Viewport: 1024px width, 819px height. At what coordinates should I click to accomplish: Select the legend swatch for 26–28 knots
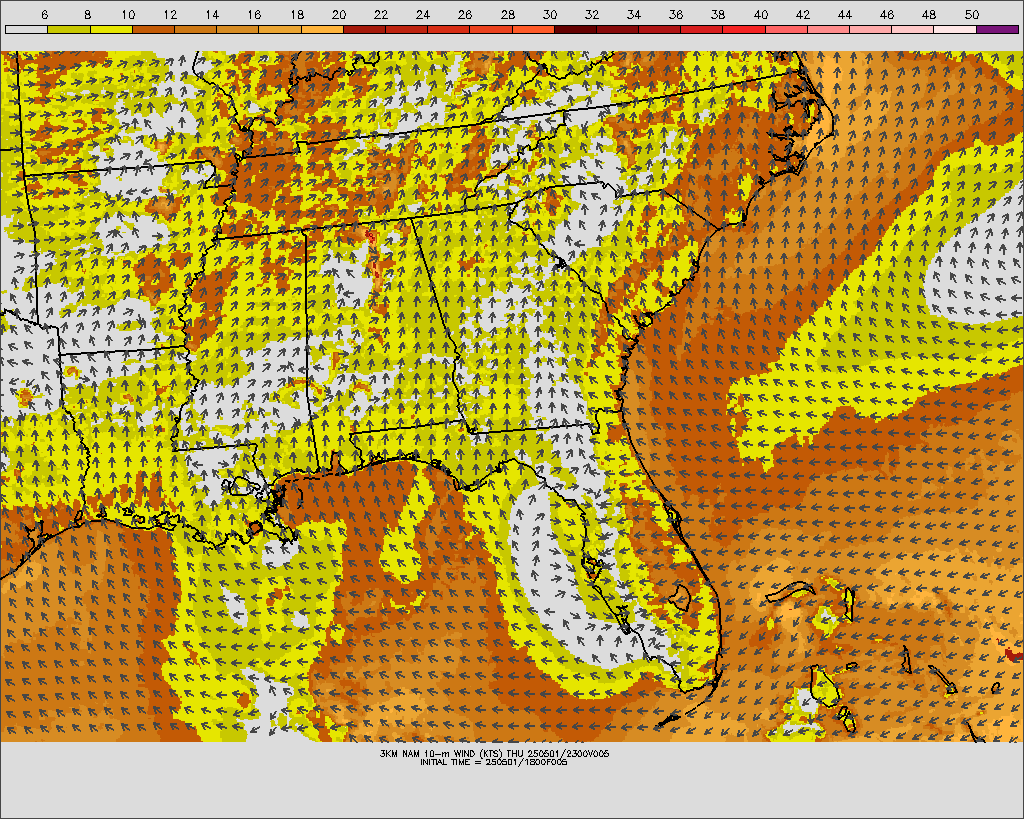(x=491, y=29)
